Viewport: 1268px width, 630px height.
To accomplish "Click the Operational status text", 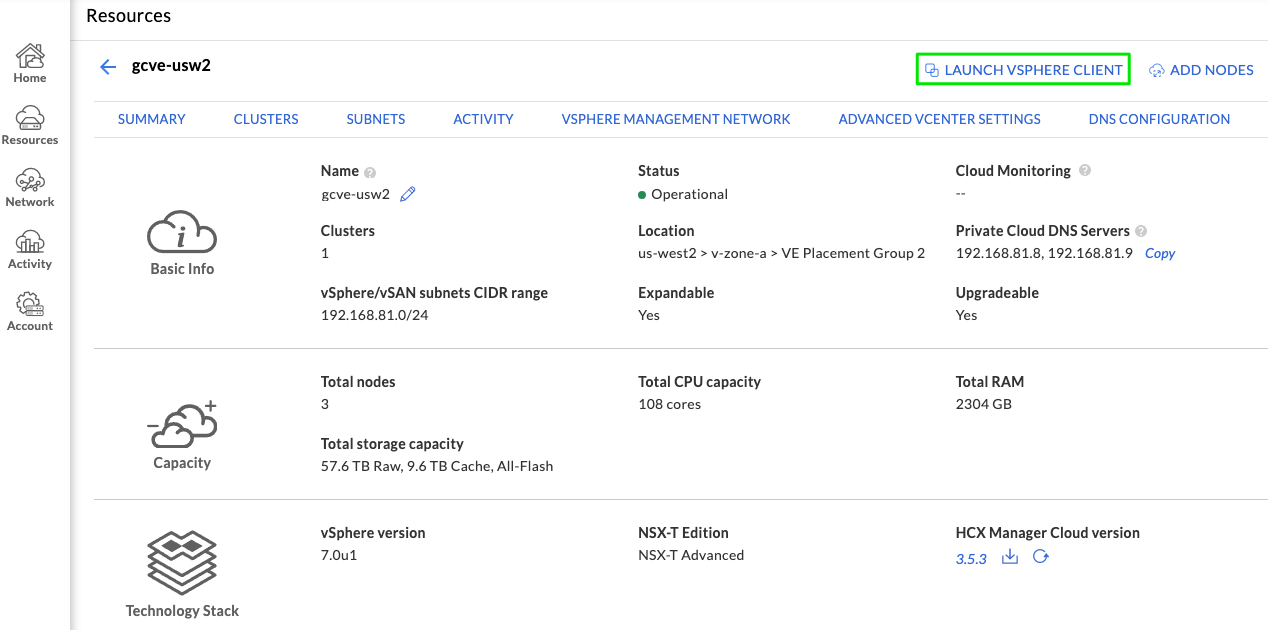I will (x=689, y=194).
